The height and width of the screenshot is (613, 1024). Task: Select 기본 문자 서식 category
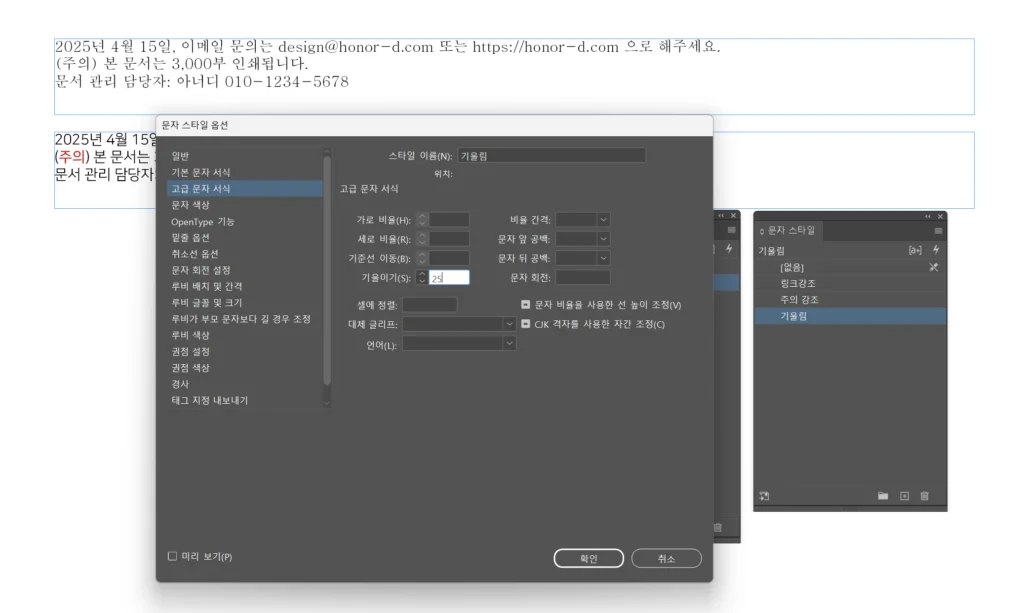pyautogui.click(x=244, y=172)
